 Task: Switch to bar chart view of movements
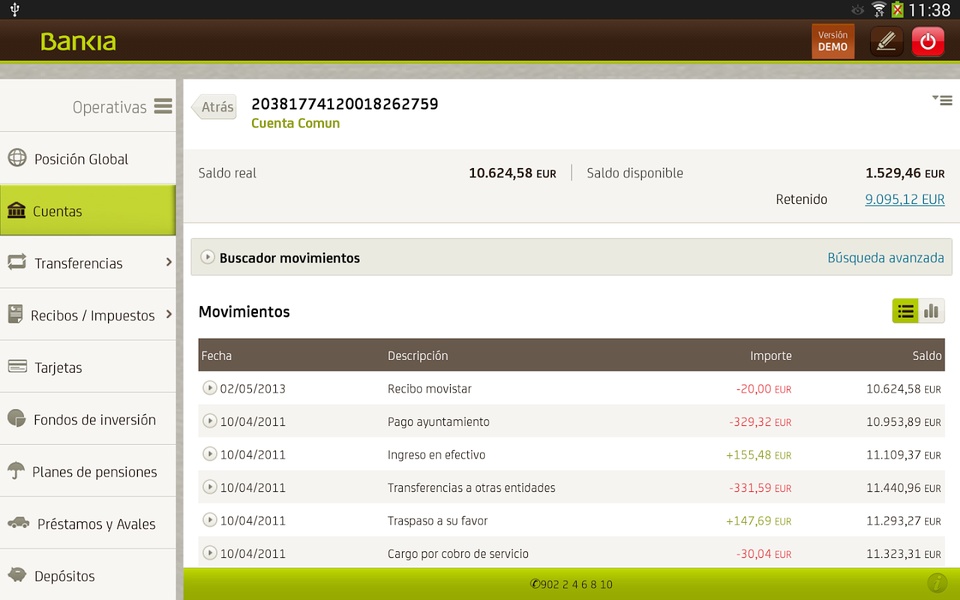(931, 311)
